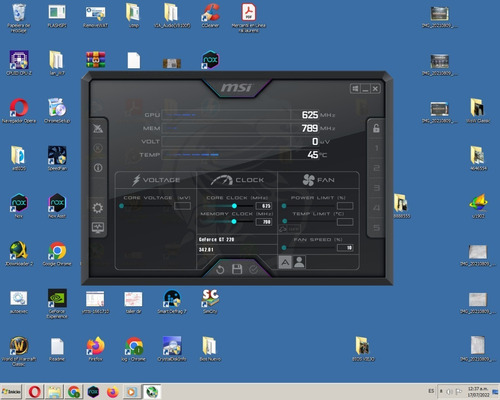This screenshot has height=400, width=500.
Task: Open MSI Afterburner settings gear
Action: (98, 208)
